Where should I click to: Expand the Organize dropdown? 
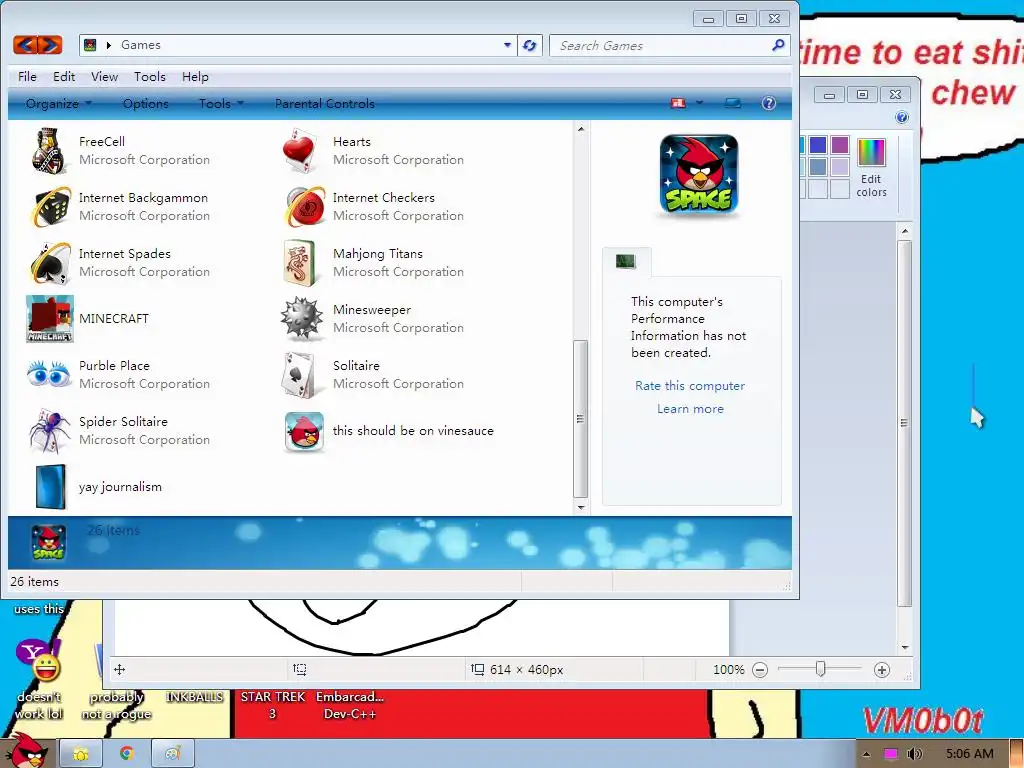59,103
